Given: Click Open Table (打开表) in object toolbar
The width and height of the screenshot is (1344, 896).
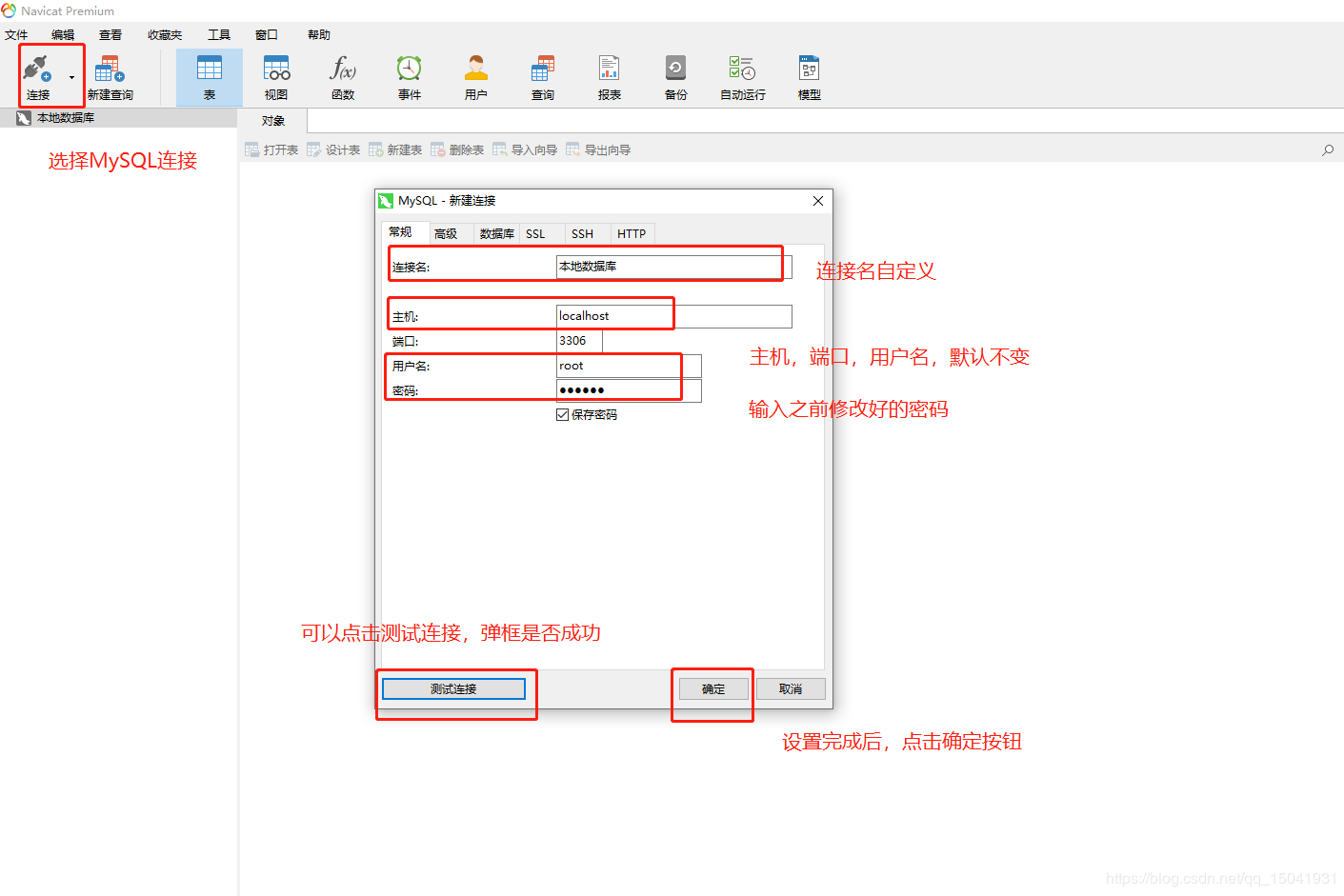Looking at the screenshot, I should coord(271,149).
